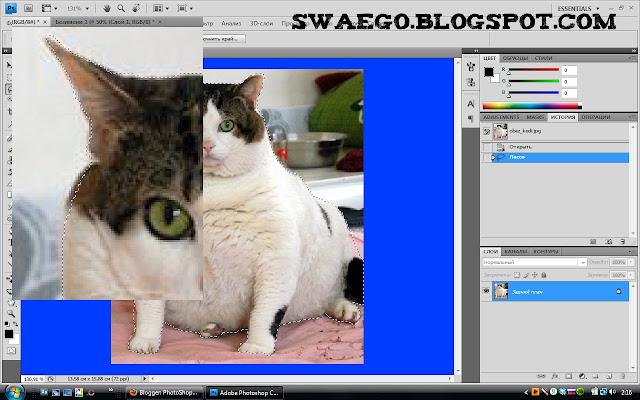The width and height of the screenshot is (640, 400).
Task: Click lock icon on background layer row
Action: point(618,291)
